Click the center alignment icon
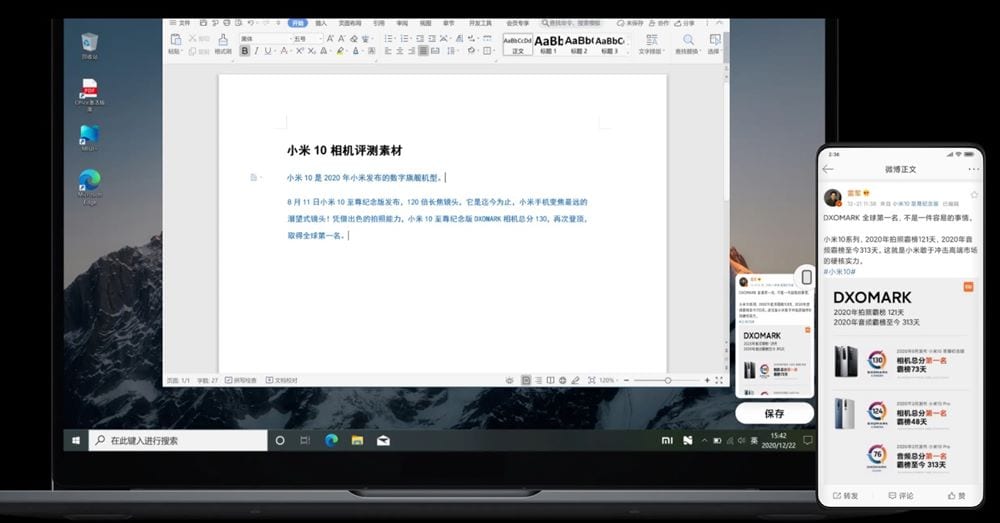This screenshot has width=1000, height=523. pyautogui.click(x=400, y=50)
